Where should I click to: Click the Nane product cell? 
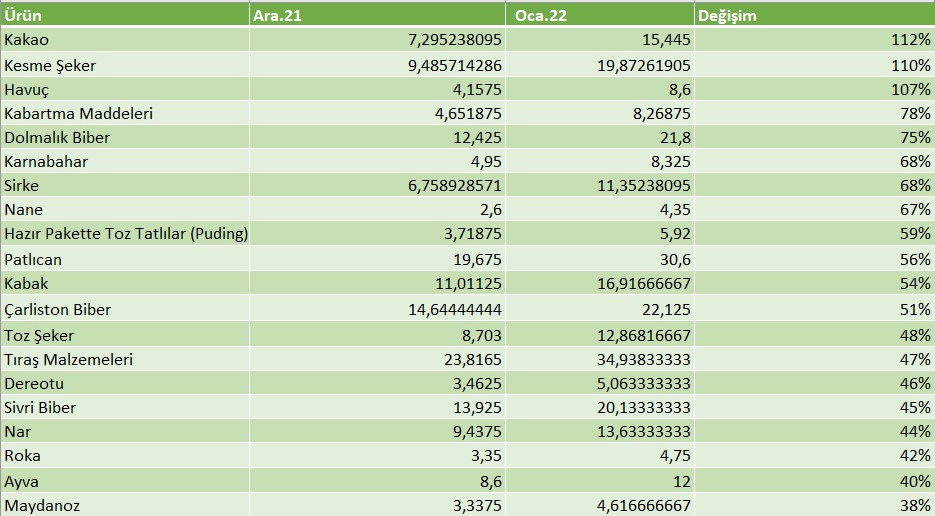(x=124, y=210)
